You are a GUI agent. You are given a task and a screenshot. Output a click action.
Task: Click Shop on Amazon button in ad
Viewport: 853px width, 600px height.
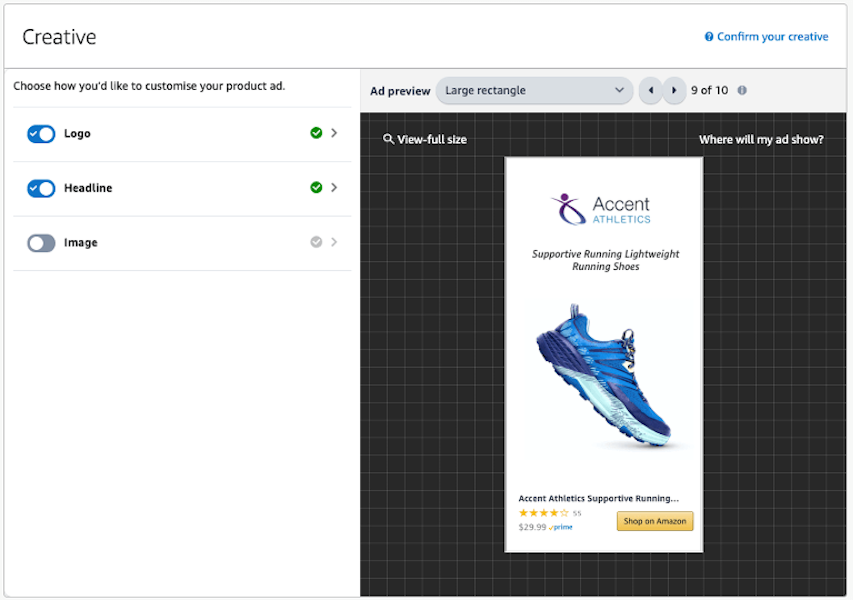pos(655,521)
